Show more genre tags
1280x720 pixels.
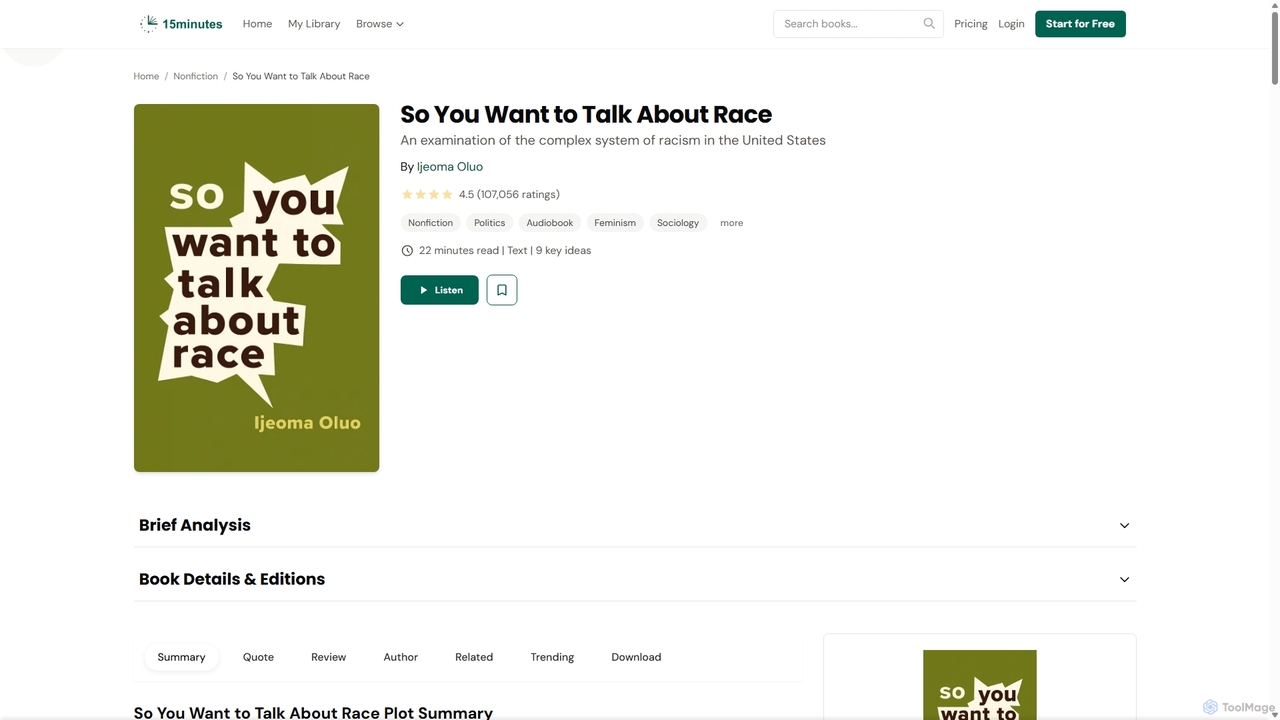tap(732, 223)
